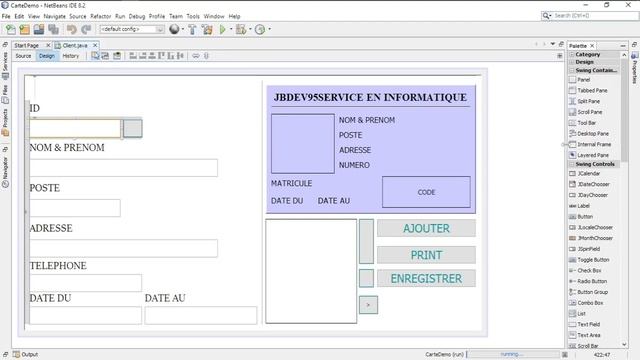Open the Debug Project dropdown arrow
This screenshot has width=640, height=360.
250,29
